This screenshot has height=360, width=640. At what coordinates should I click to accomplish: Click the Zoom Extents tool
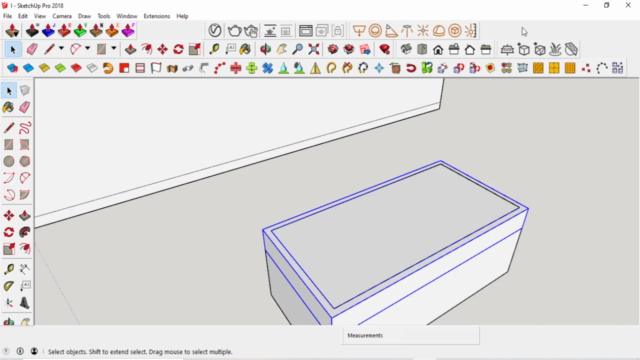coord(313,49)
